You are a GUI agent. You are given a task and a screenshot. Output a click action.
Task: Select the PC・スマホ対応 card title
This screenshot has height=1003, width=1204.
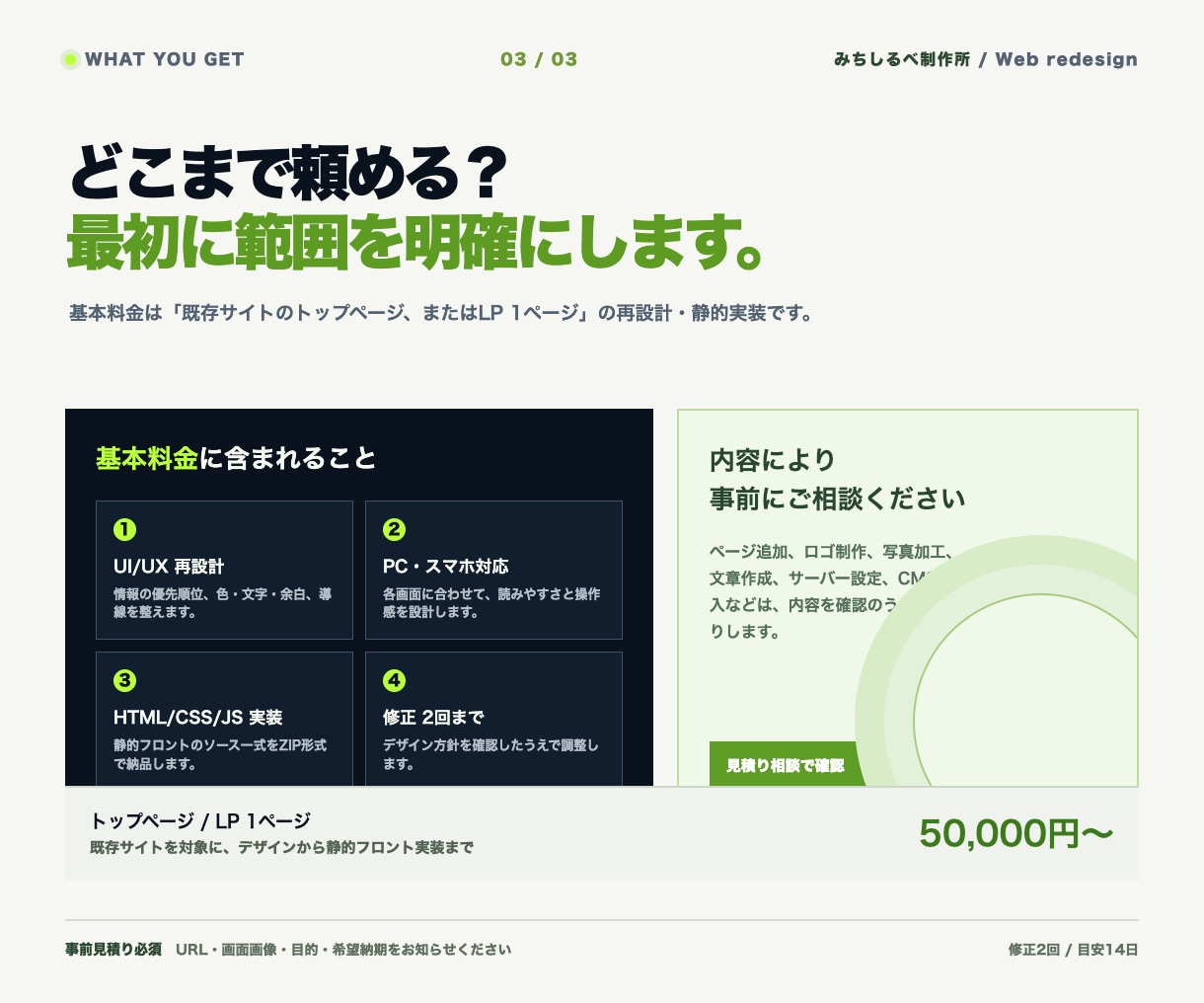click(445, 567)
